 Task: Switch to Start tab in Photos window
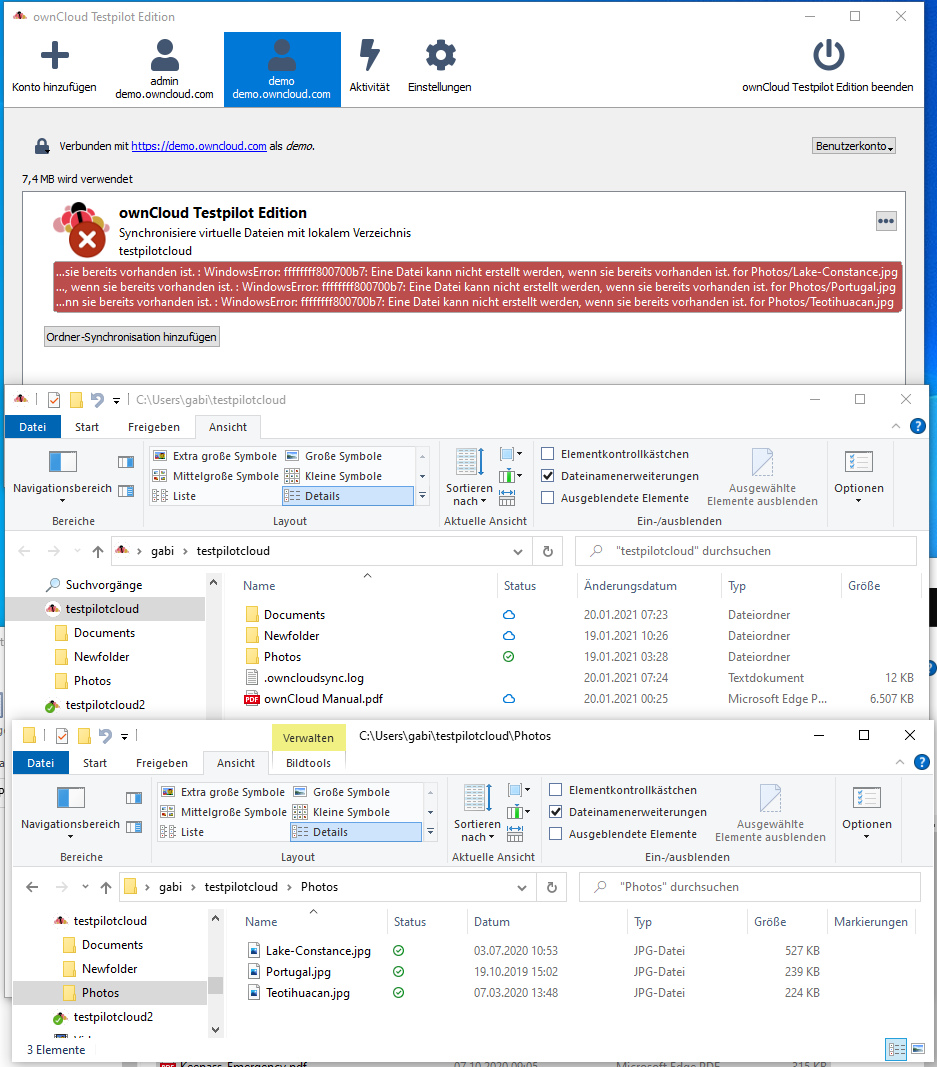(x=95, y=763)
